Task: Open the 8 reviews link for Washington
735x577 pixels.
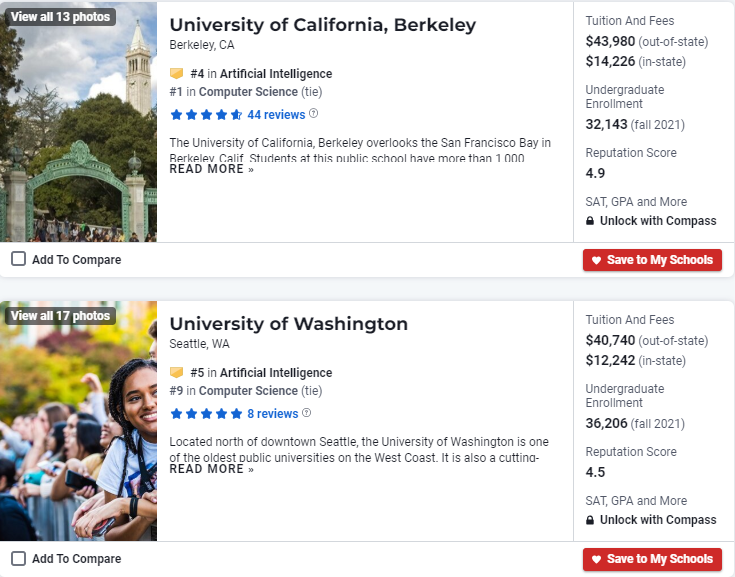Action: point(272,414)
